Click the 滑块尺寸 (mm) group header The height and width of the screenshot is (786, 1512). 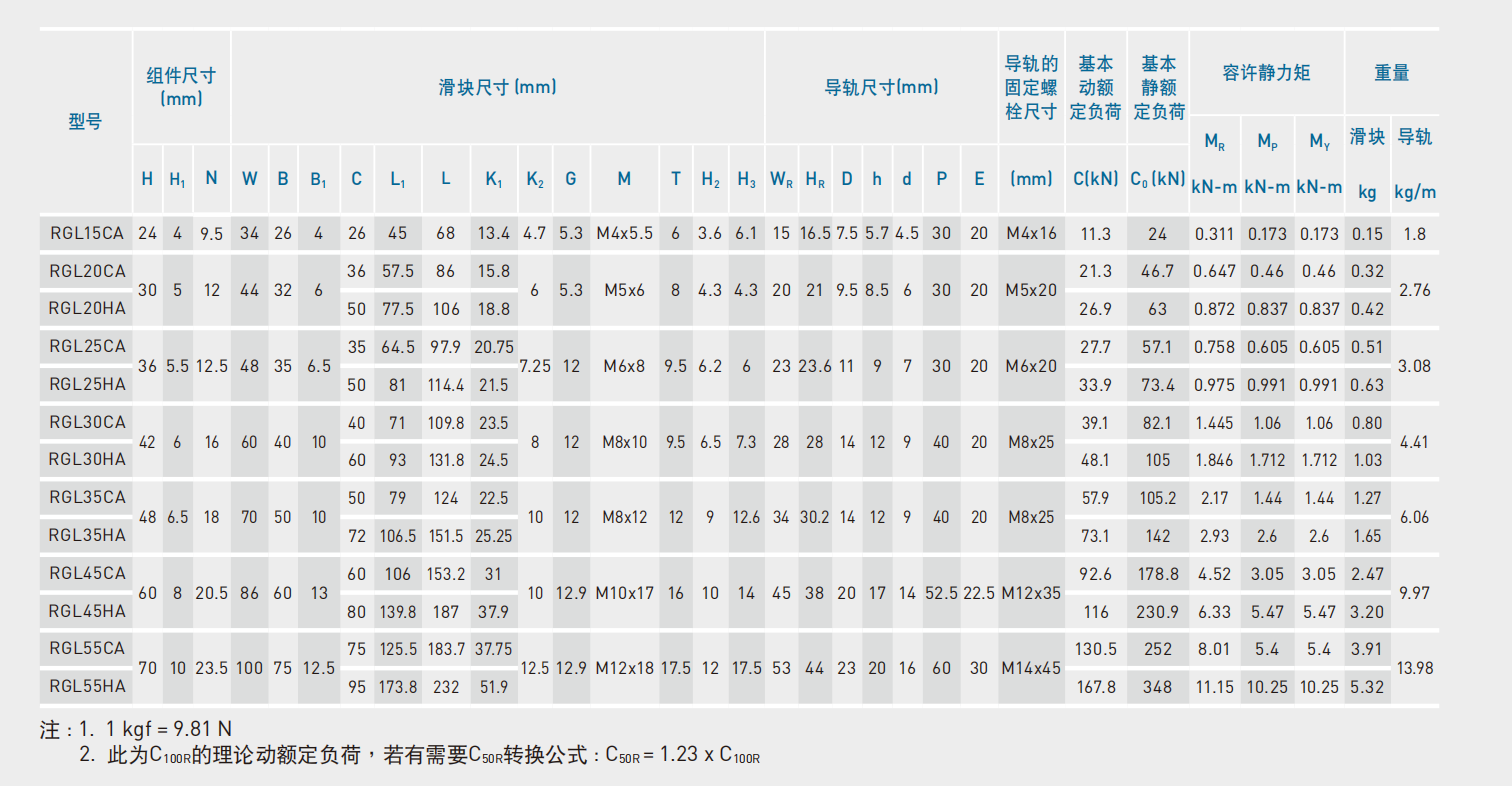pyautogui.click(x=497, y=87)
